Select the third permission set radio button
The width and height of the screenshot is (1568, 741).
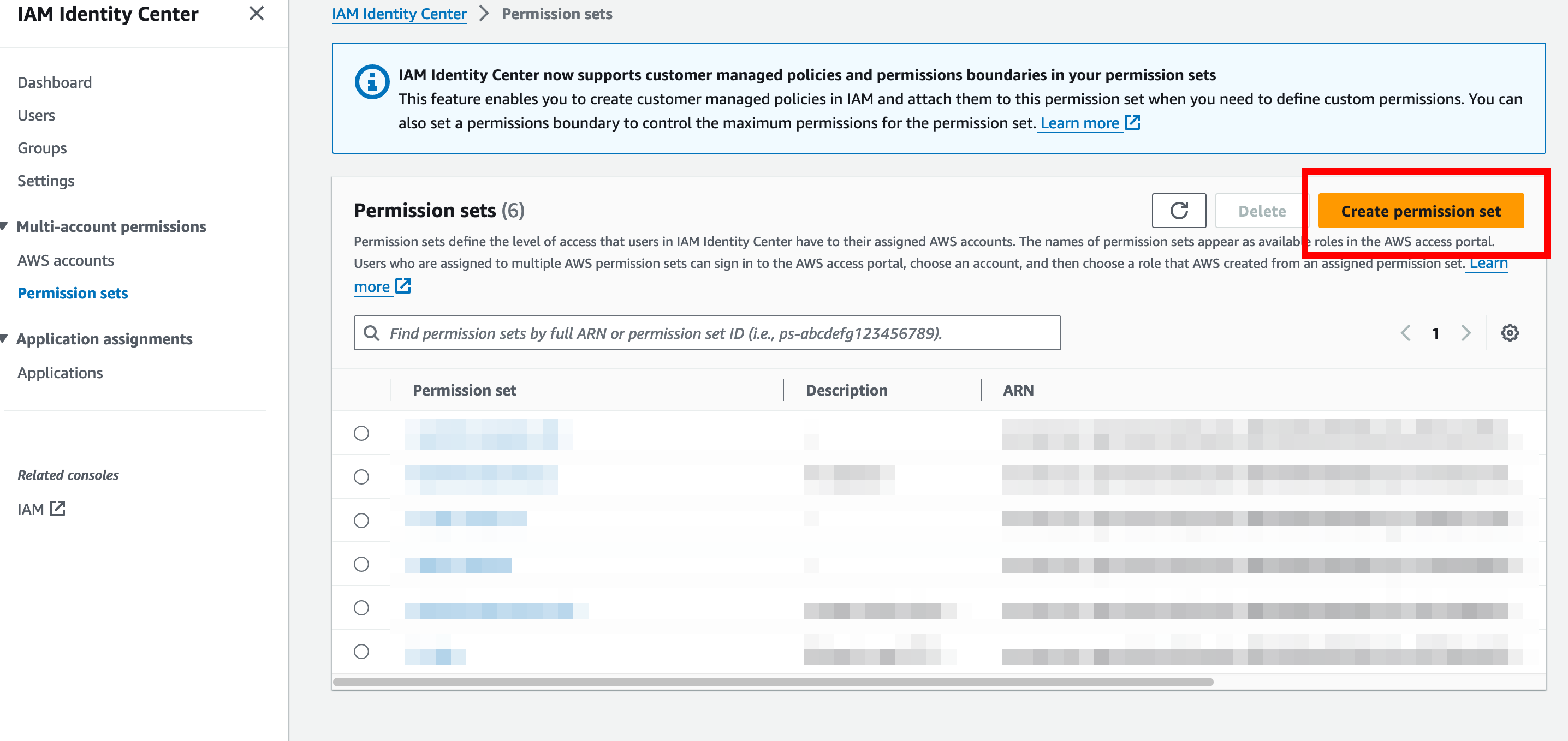[361, 521]
